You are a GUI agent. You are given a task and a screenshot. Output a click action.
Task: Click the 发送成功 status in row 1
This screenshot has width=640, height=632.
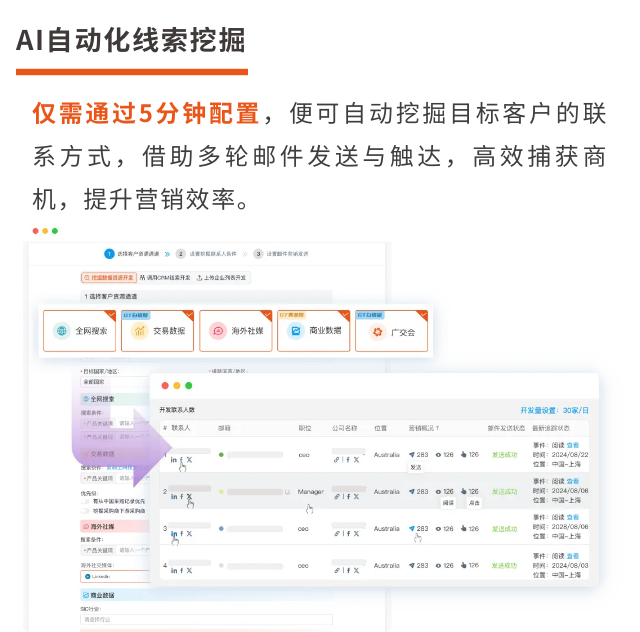[504, 454]
